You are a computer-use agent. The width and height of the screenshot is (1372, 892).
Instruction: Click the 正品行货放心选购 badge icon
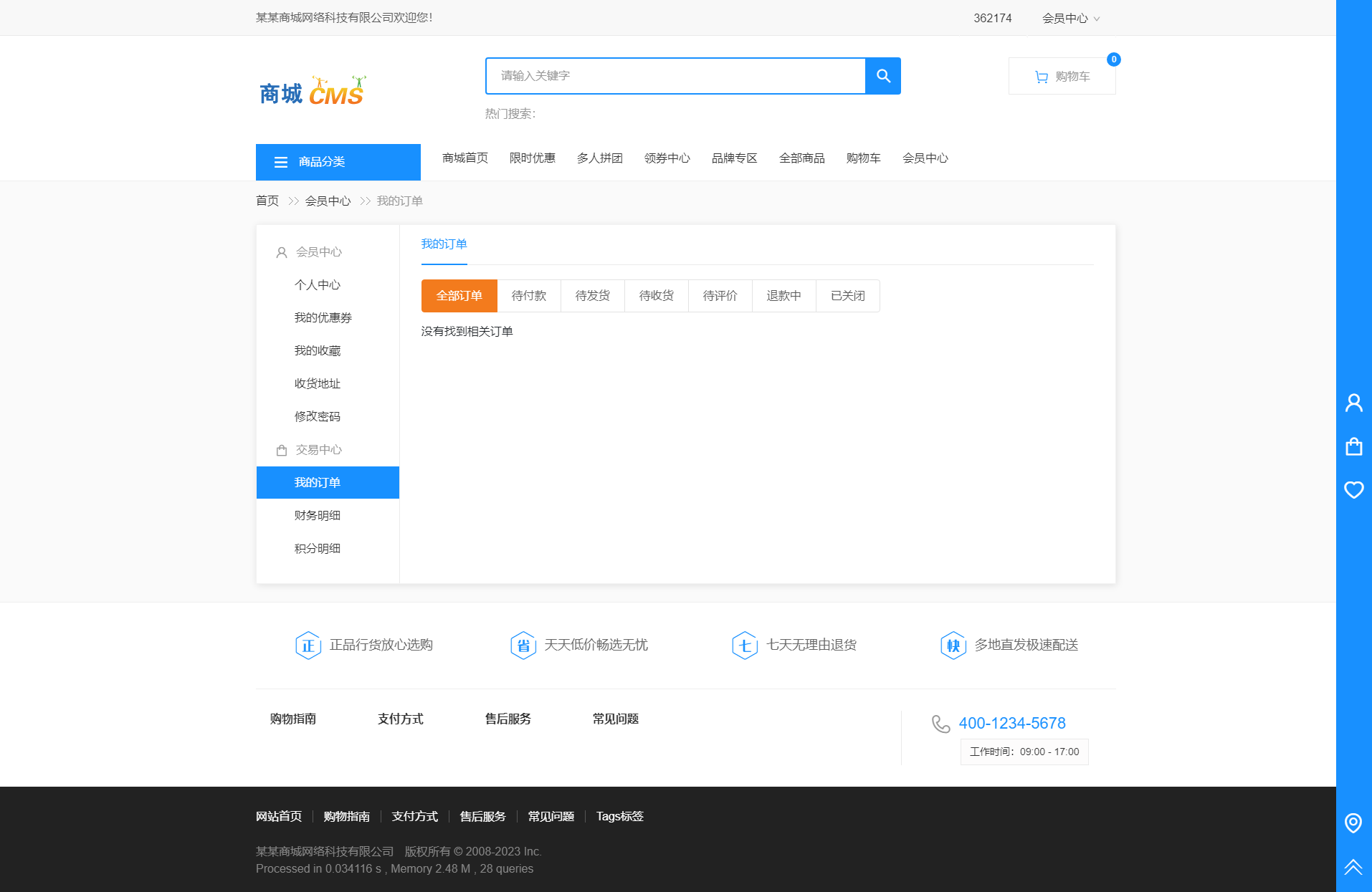click(308, 645)
